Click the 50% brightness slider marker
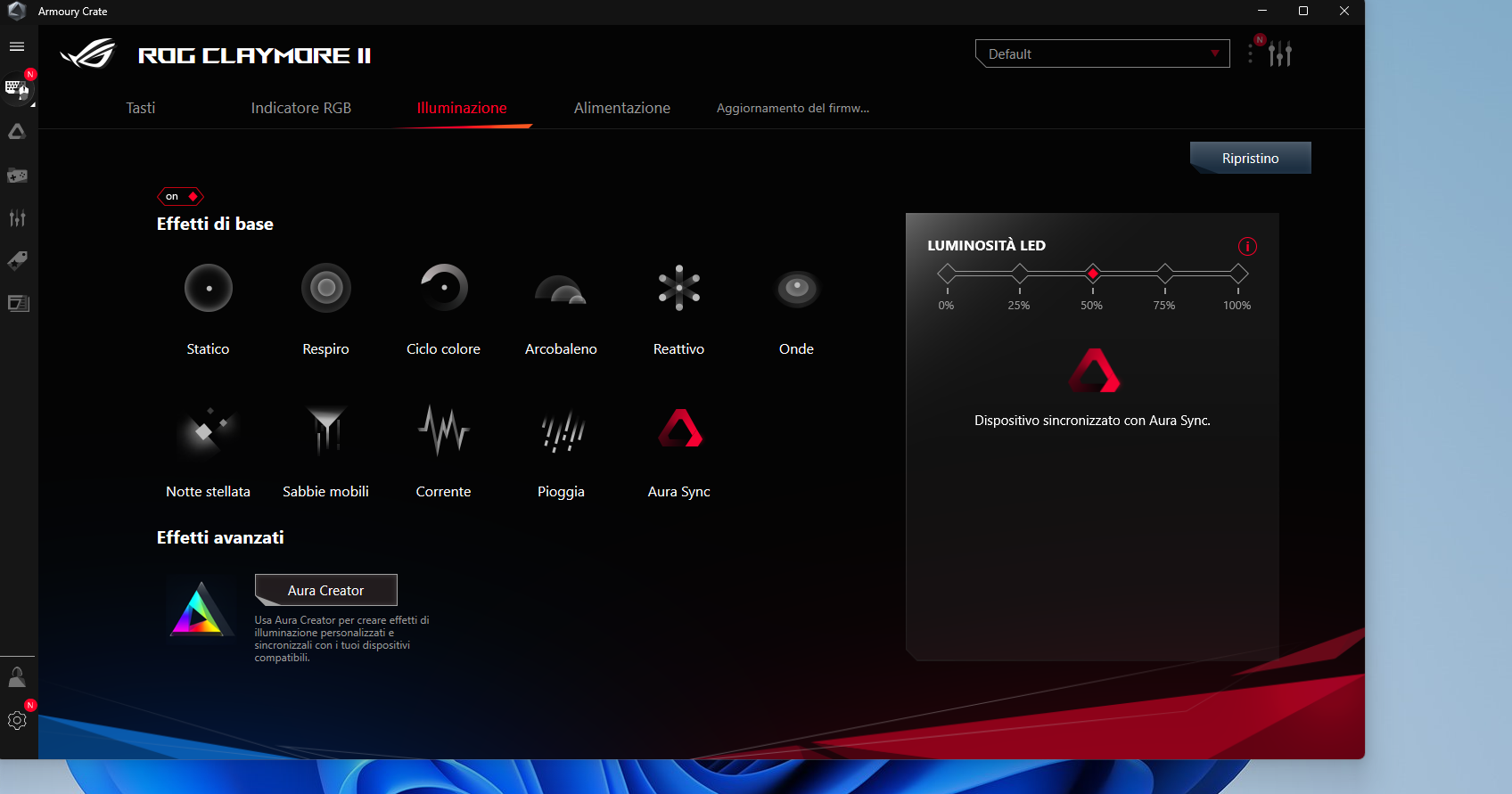The height and width of the screenshot is (794, 1512). tap(1093, 274)
